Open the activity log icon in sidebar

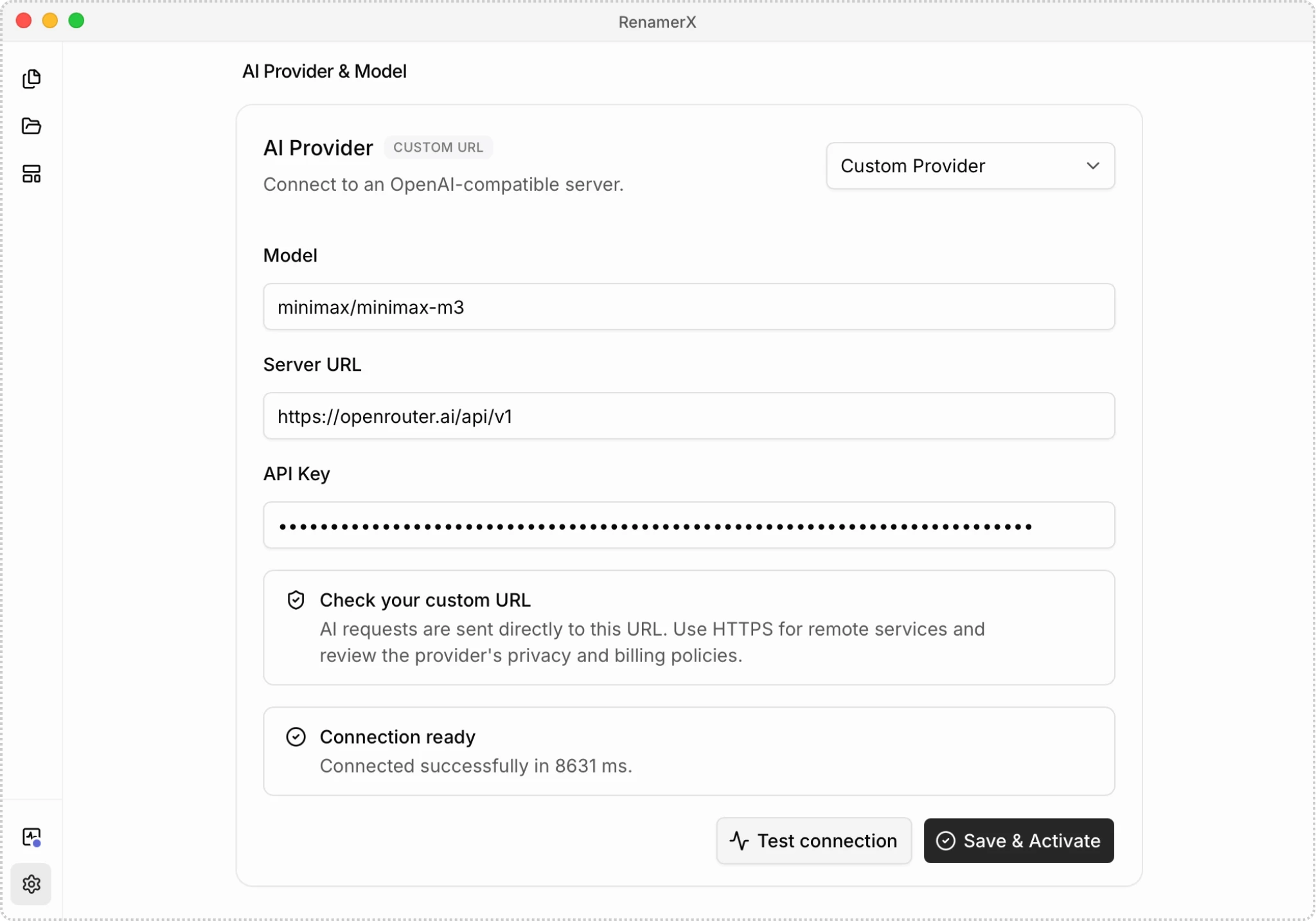pyautogui.click(x=31, y=837)
